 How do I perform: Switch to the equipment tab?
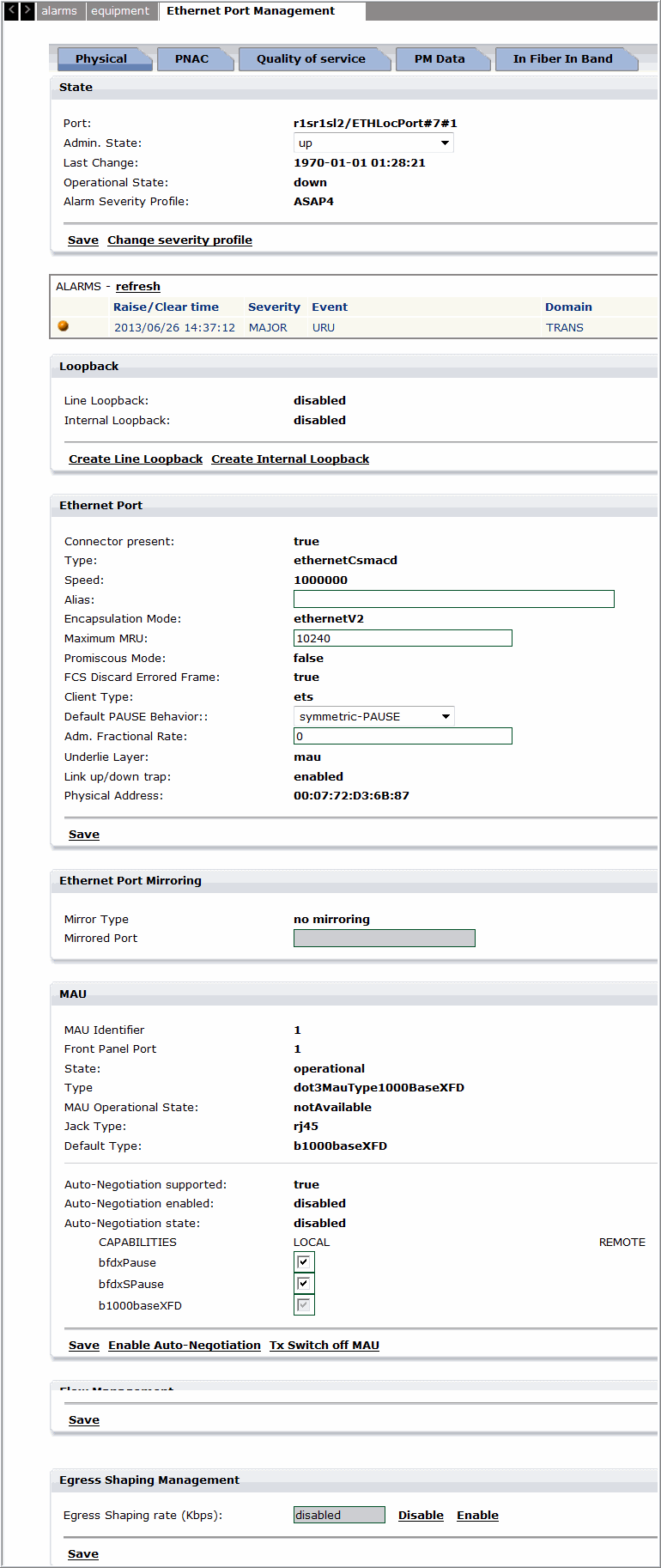tap(120, 11)
